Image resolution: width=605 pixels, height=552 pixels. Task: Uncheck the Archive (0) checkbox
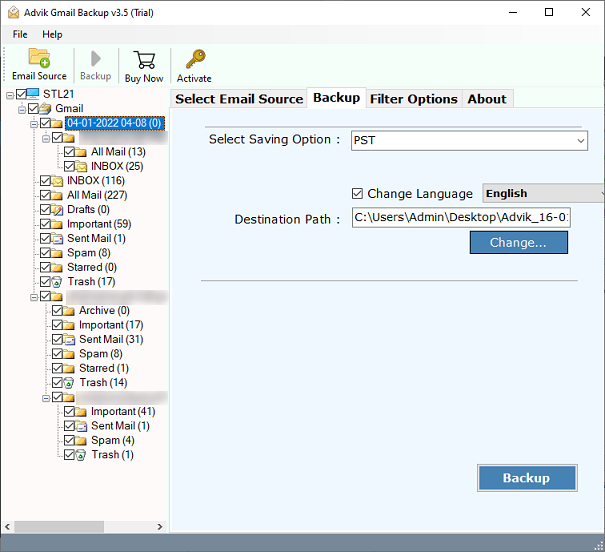click(57, 311)
